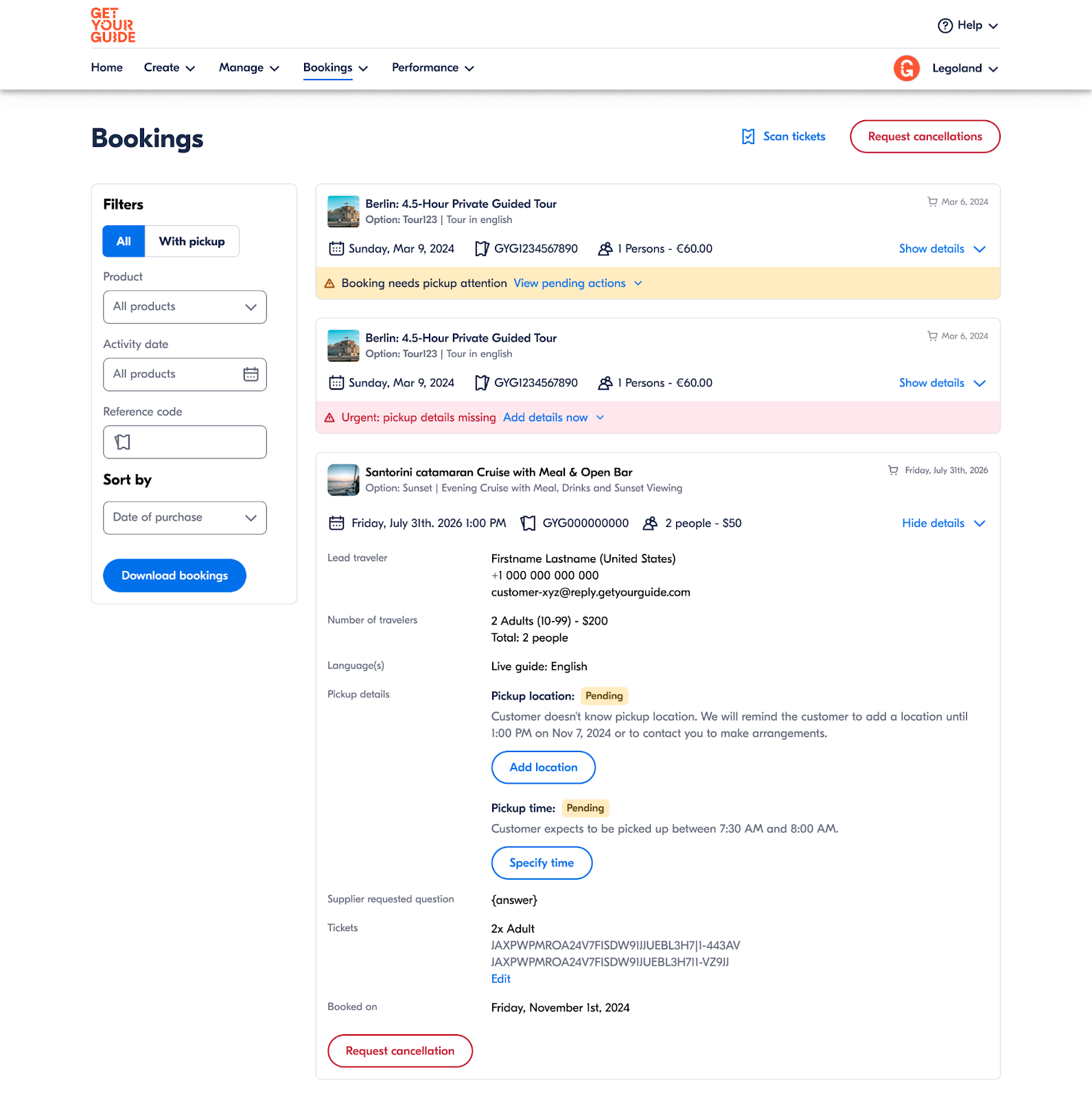Open the Product All products dropdown
Viewport: 1092px width, 1098px height.
185,307
